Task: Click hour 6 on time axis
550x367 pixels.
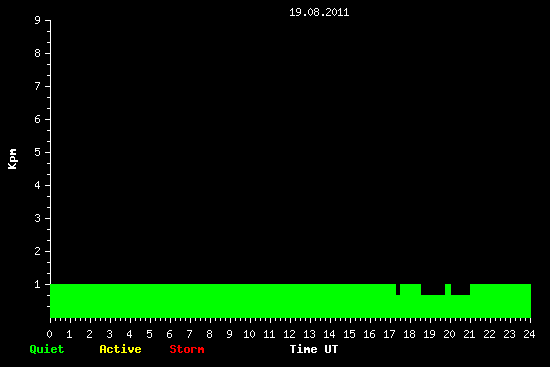Action: tap(169, 334)
